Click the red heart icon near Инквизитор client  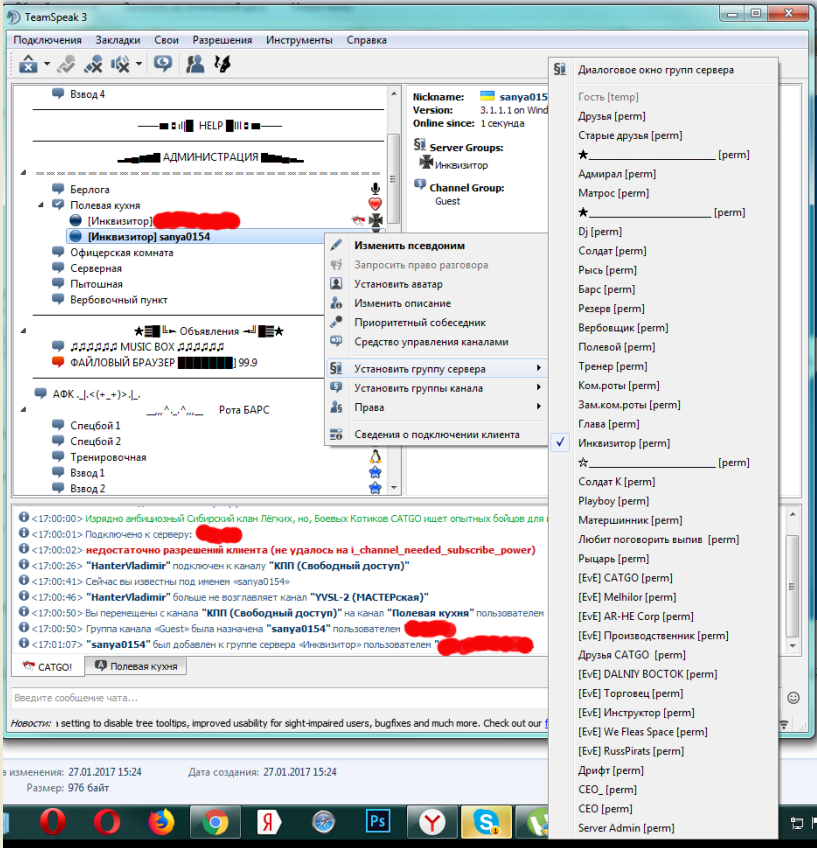coord(374,203)
